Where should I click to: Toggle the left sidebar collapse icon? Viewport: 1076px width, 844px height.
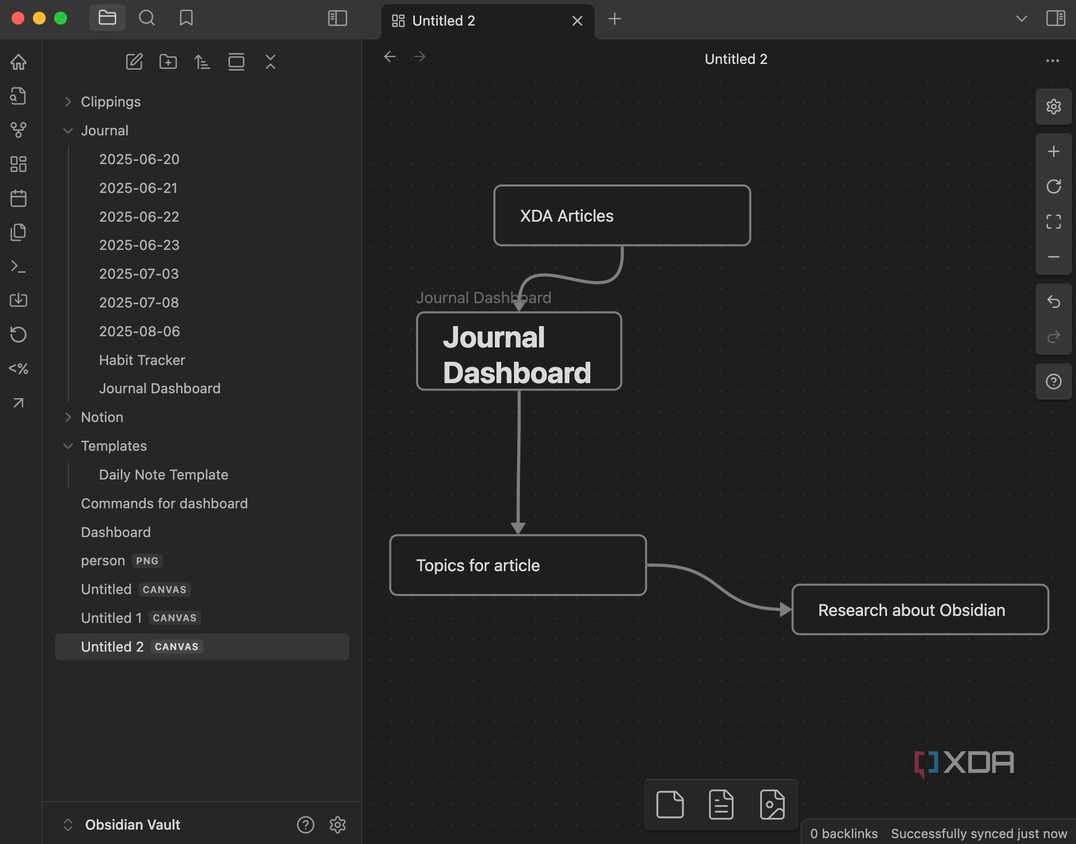pyautogui.click(x=337, y=18)
